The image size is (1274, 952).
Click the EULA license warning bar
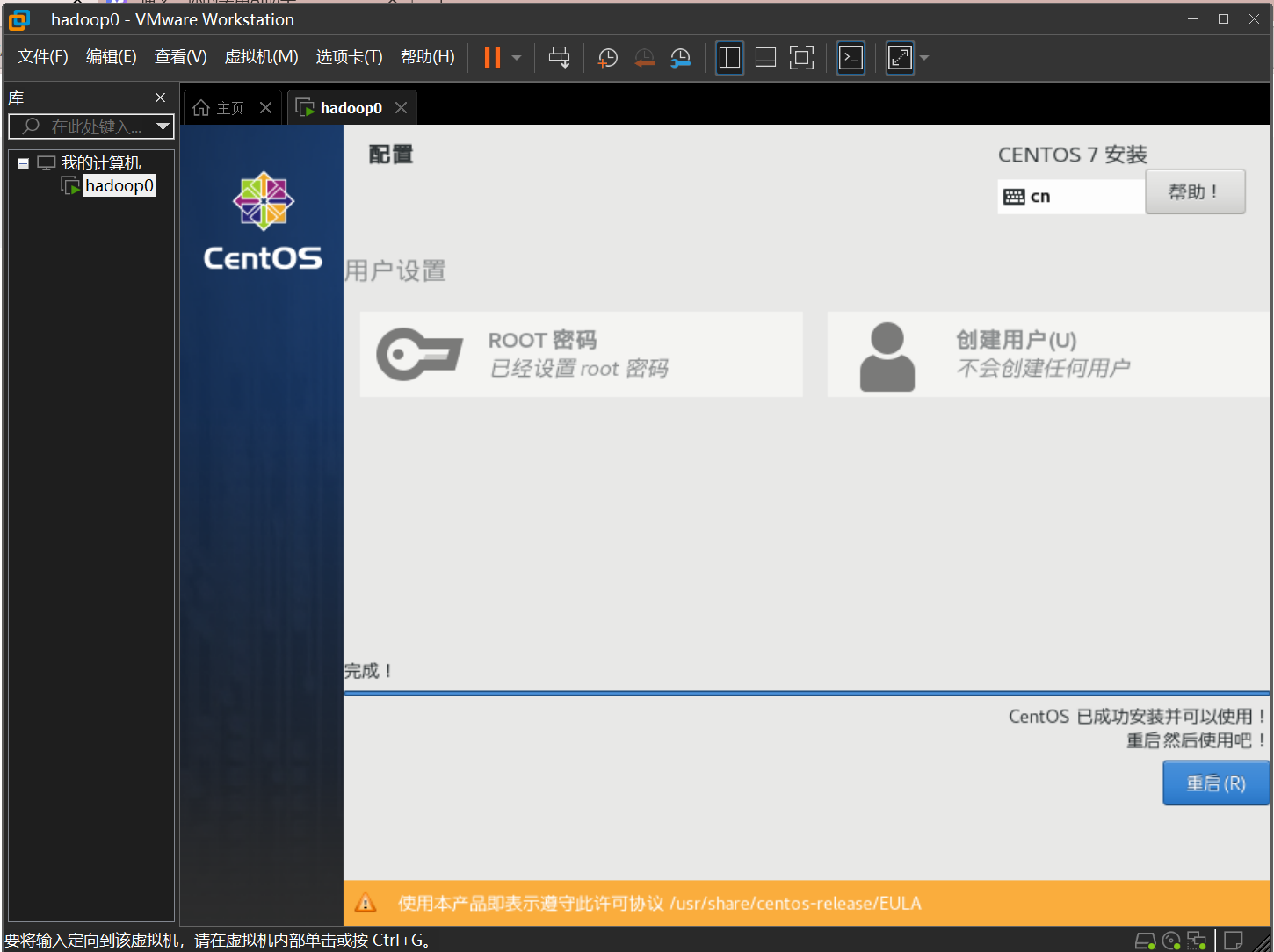[807, 903]
